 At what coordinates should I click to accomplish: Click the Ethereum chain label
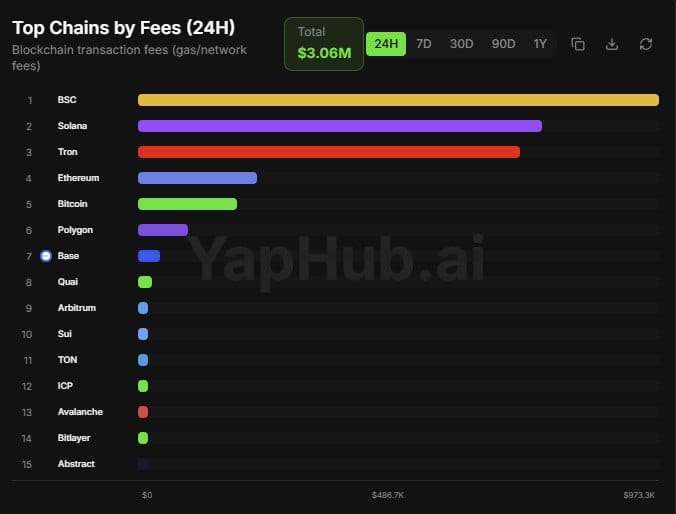78,178
